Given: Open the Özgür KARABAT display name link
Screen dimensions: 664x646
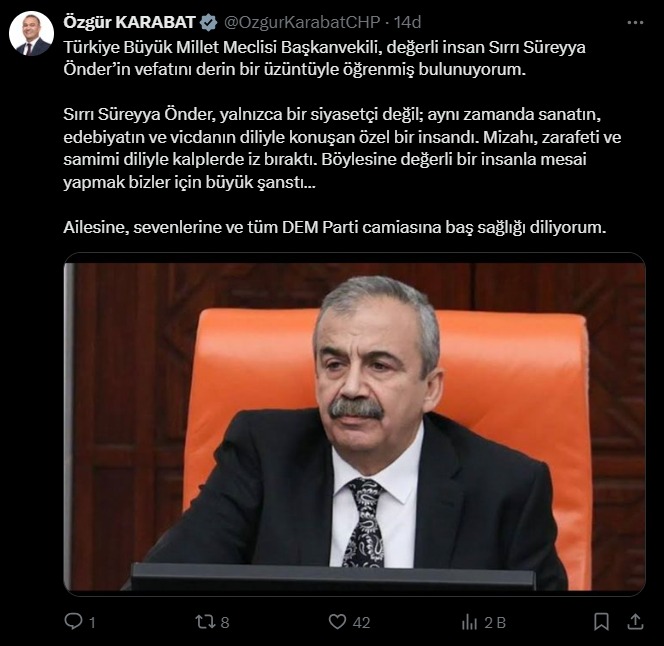Looking at the screenshot, I should click(x=129, y=22).
